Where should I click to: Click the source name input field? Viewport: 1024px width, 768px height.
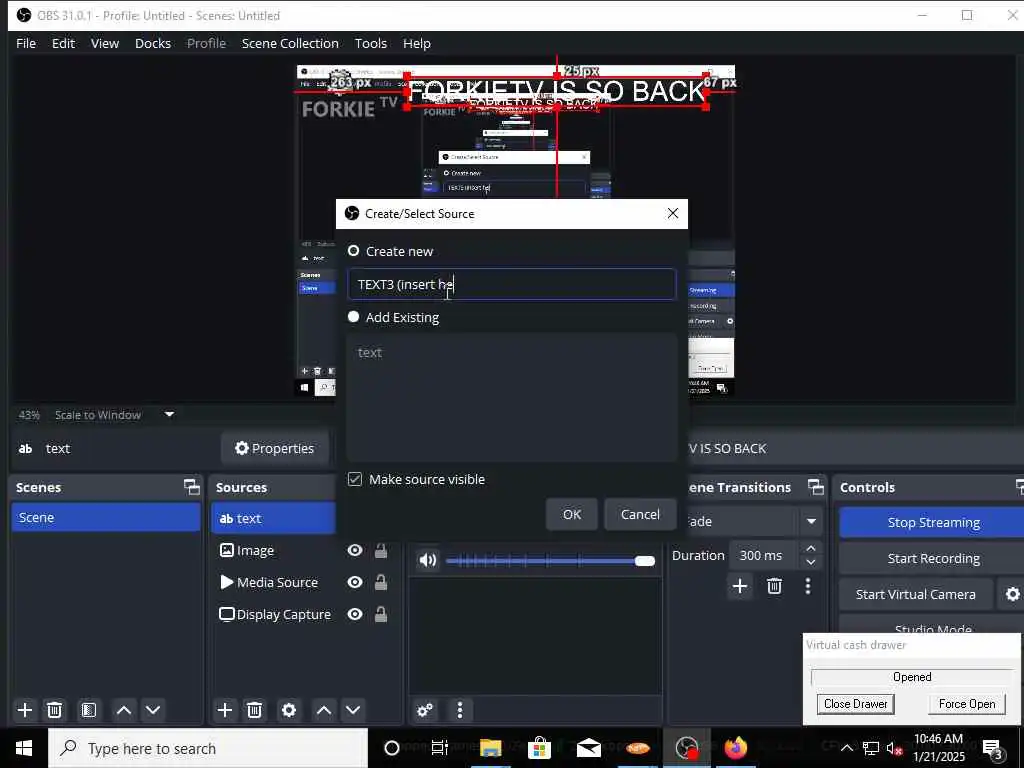(x=512, y=284)
